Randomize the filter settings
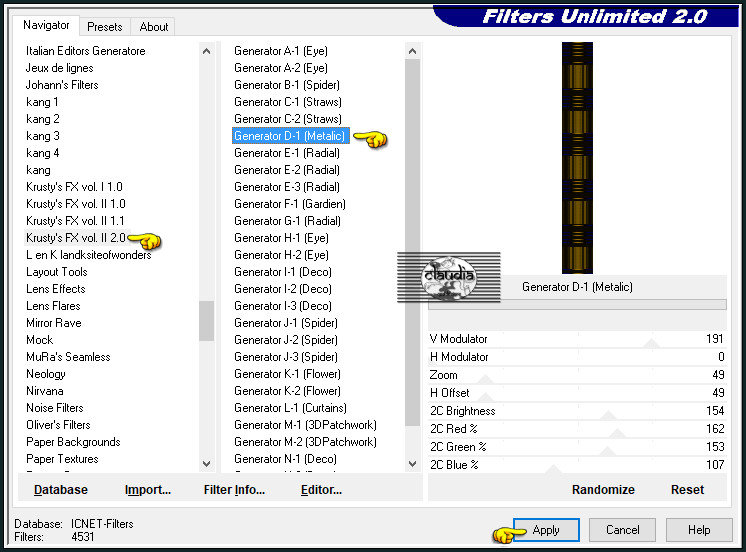The height and width of the screenshot is (552, 746). (603, 490)
